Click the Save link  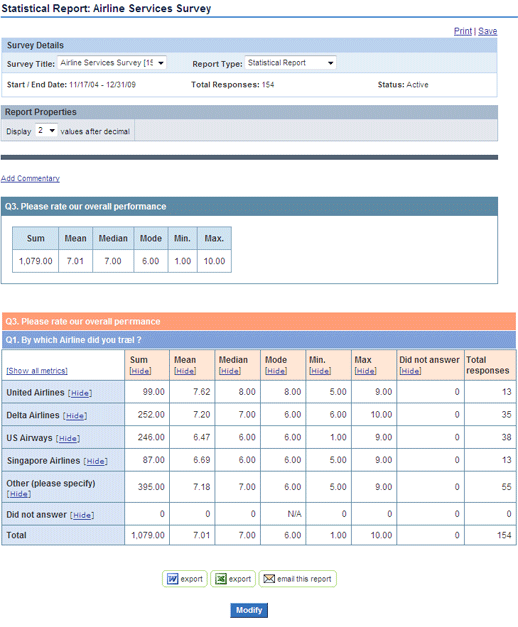[x=488, y=31]
